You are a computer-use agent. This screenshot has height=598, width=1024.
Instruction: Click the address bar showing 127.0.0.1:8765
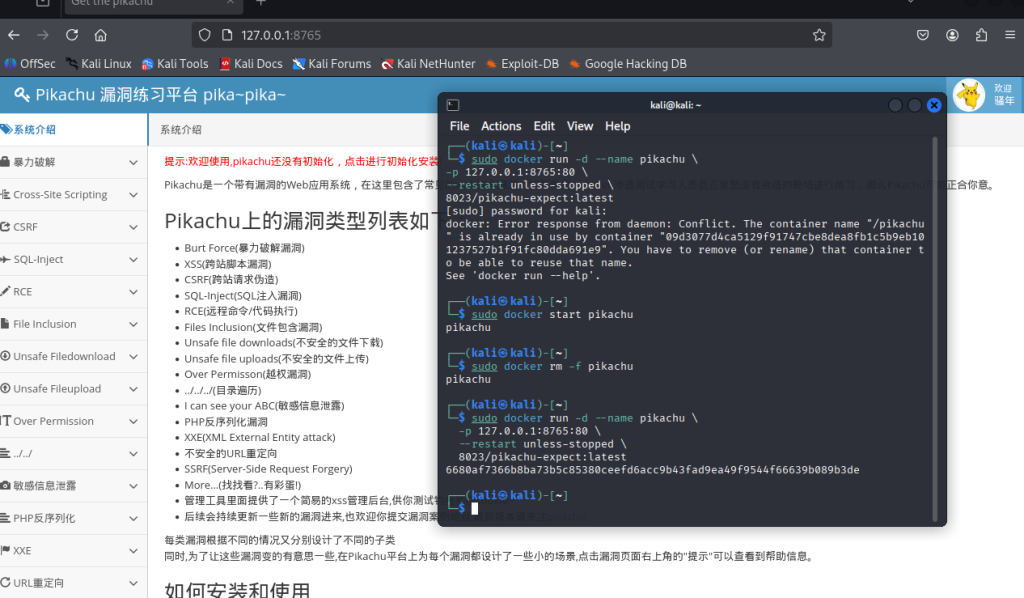tap(500, 35)
